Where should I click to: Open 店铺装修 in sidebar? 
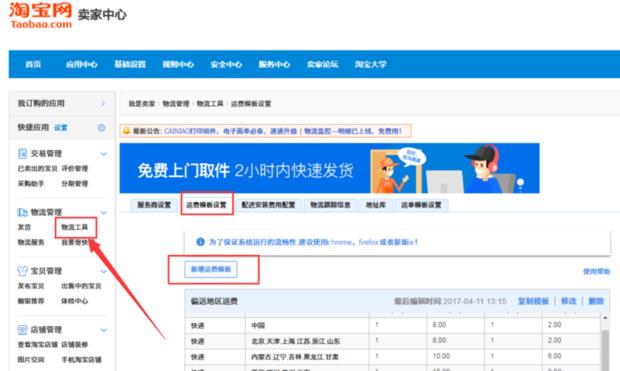[75, 344]
